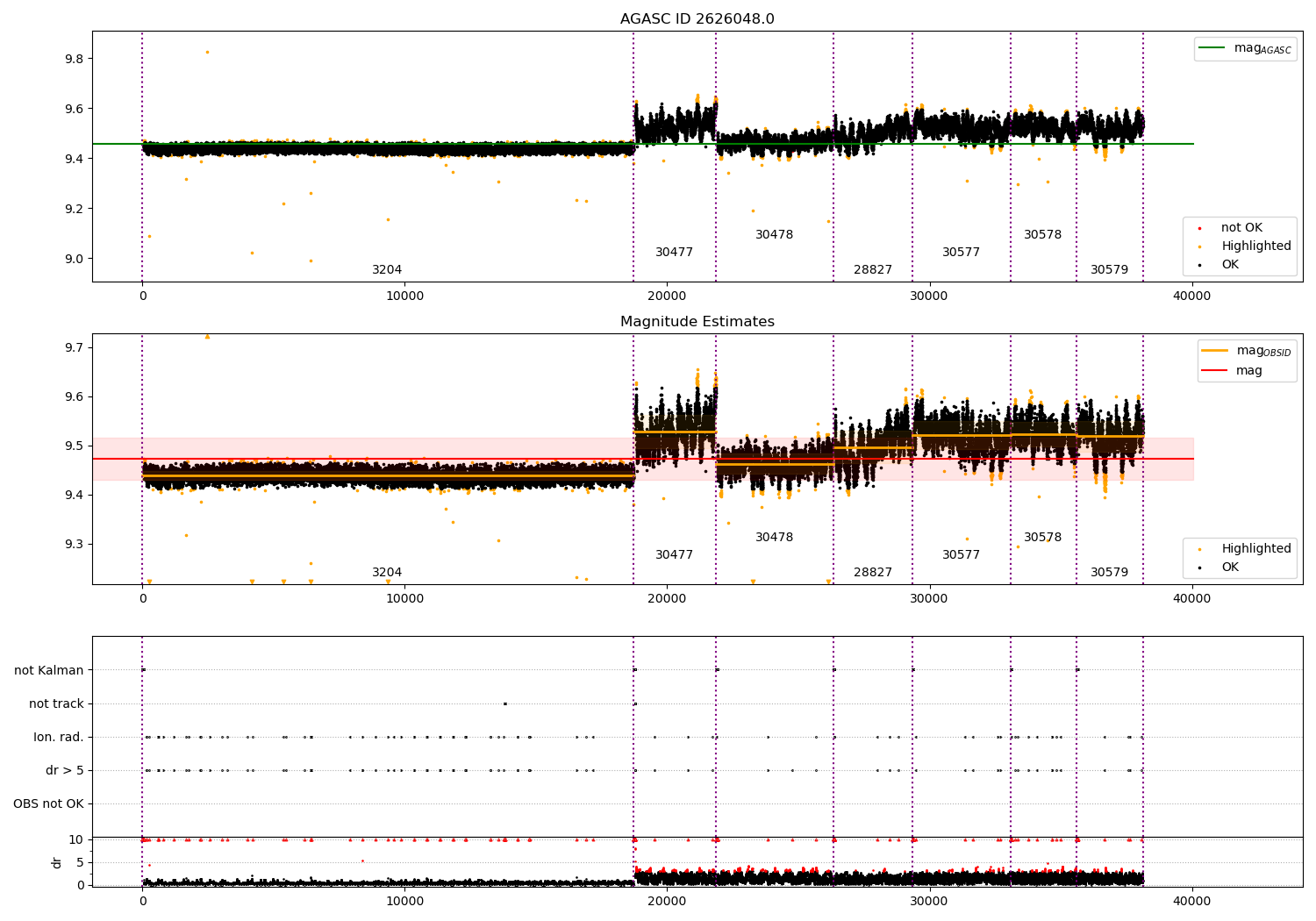The height and width of the screenshot is (921, 1316).
Task: Click obsid label 30478 in Magnitude Estimates panel
Action: (x=774, y=538)
